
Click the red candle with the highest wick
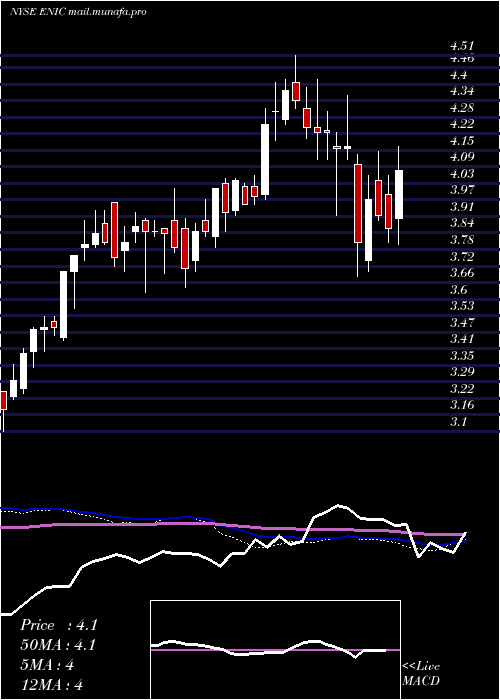point(295,91)
